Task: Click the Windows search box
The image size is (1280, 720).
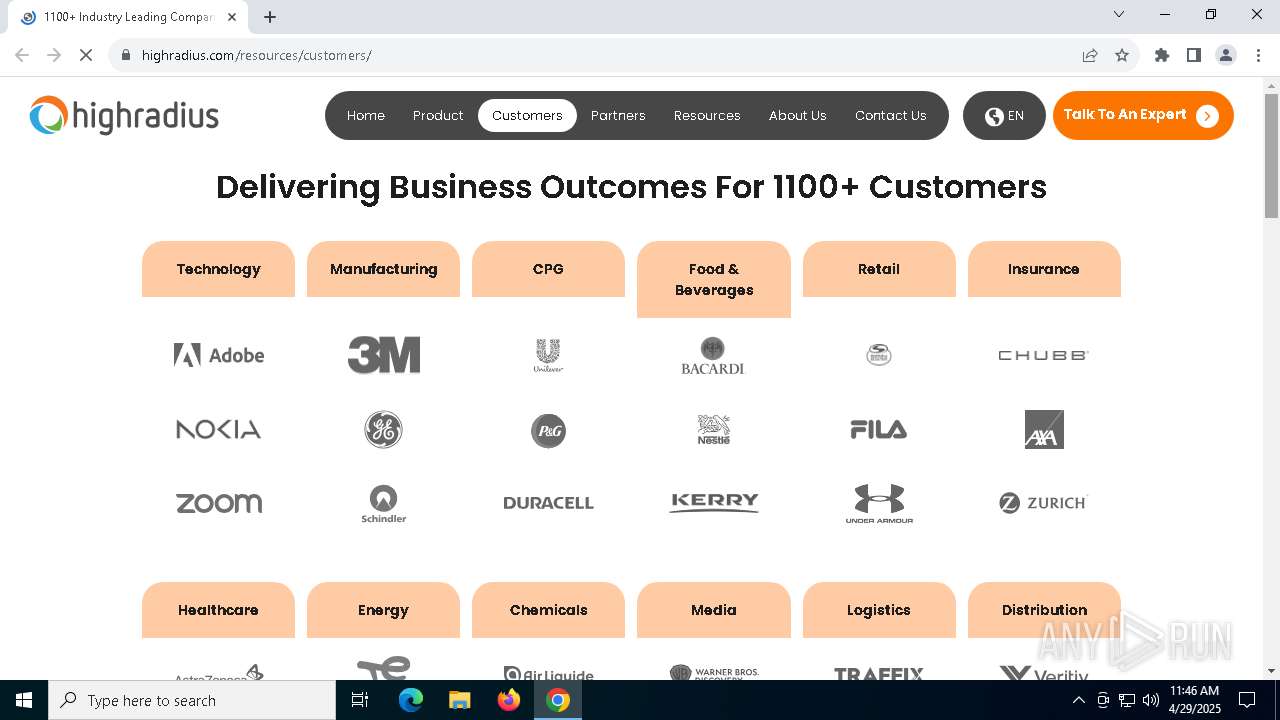Action: tap(192, 700)
